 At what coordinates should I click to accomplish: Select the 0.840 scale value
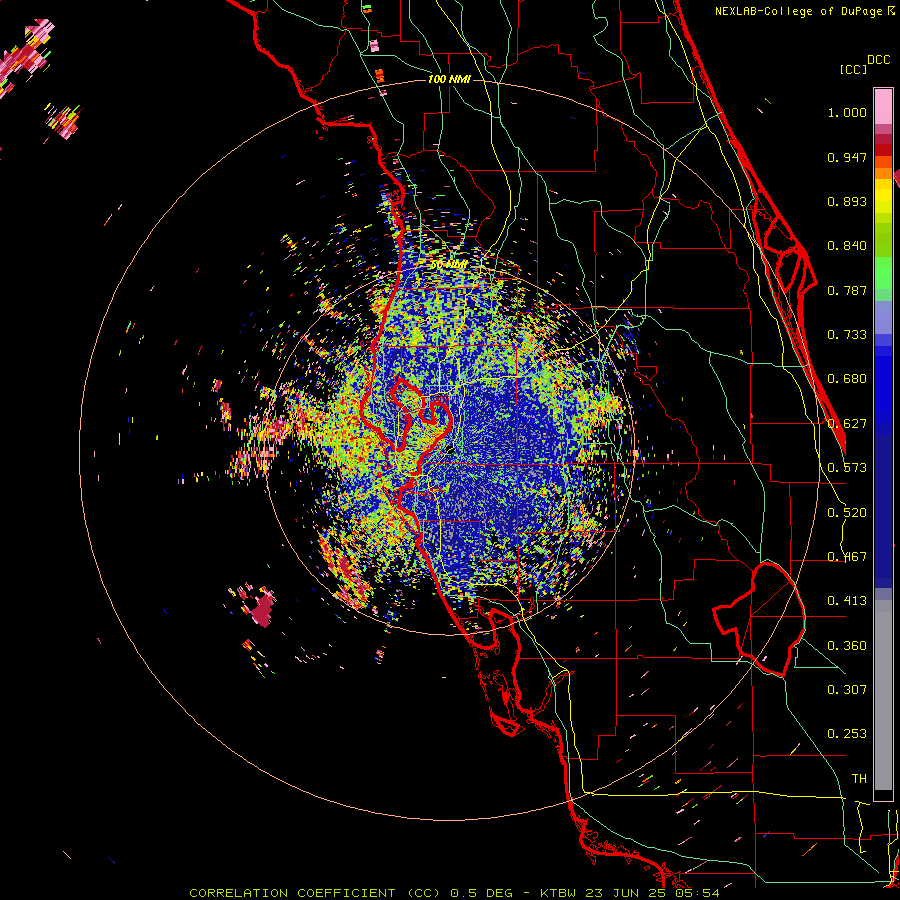pos(847,246)
